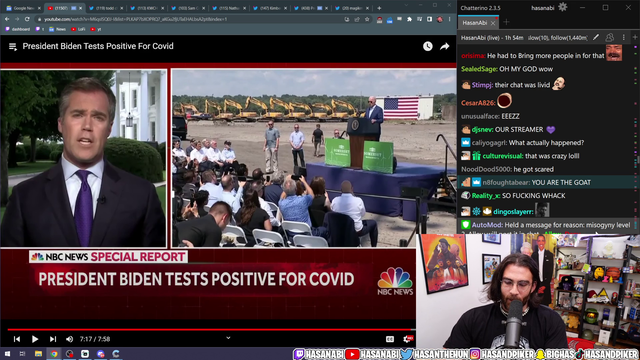Screen dimensions: 640x360
Task: Close the Google News tab
Action: (39, 8)
